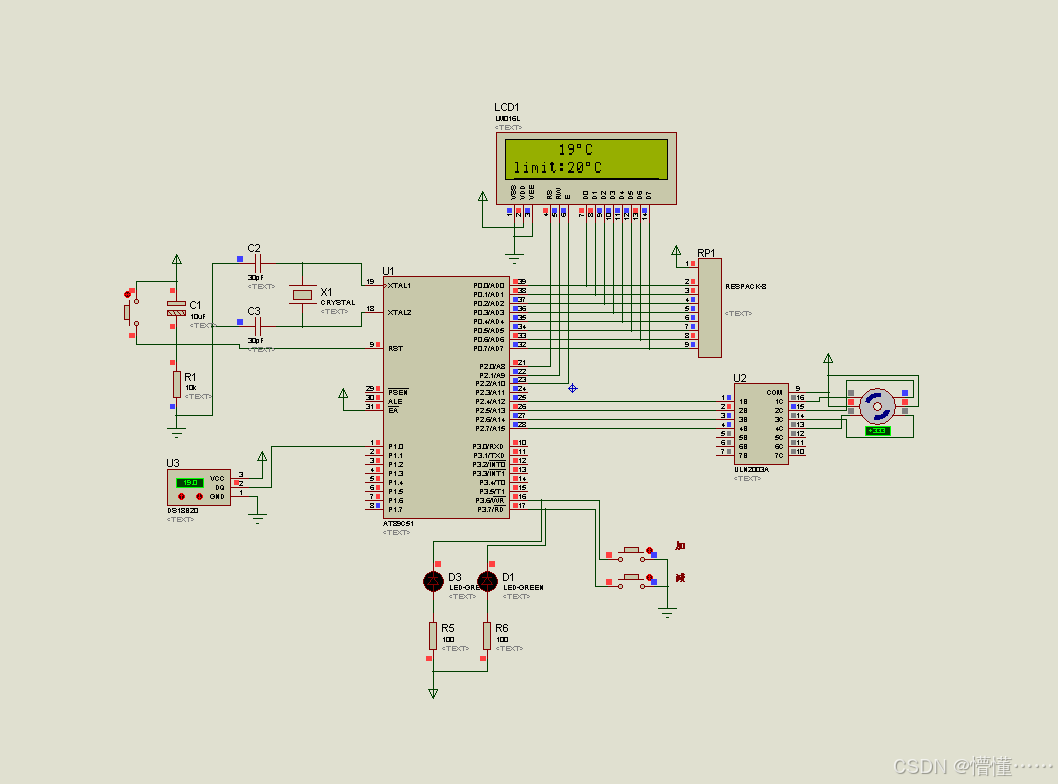Click the power terminal left of the LCD pins

(482, 196)
